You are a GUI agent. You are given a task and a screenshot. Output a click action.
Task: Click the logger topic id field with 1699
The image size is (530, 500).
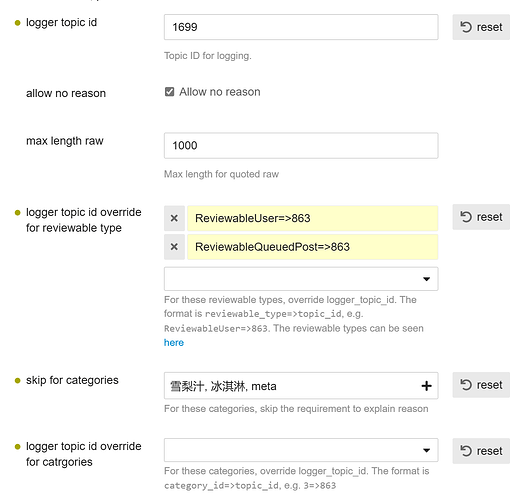301,27
